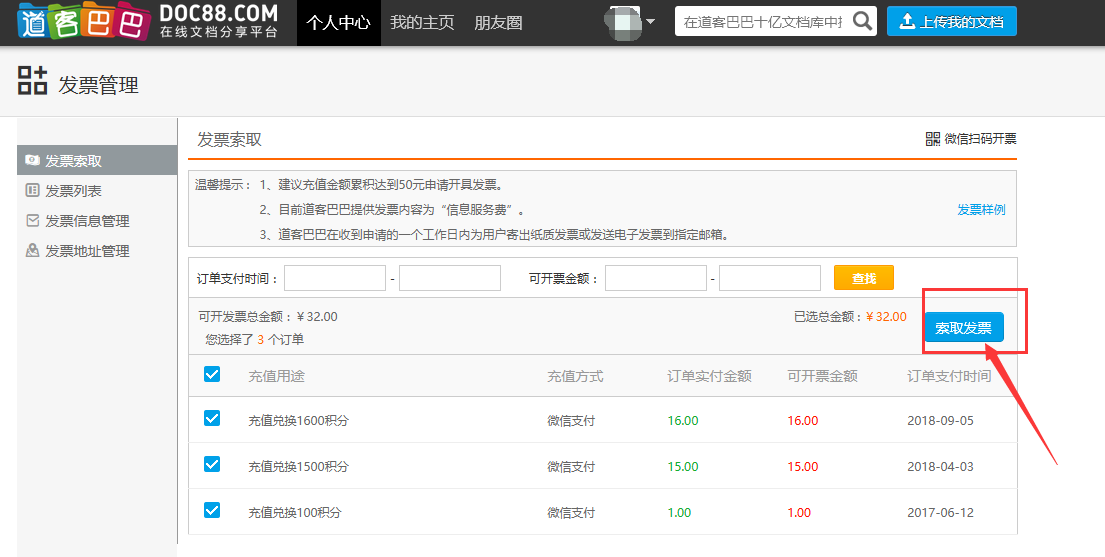Click the 订单支付时间 column header

pyautogui.click(x=949, y=376)
